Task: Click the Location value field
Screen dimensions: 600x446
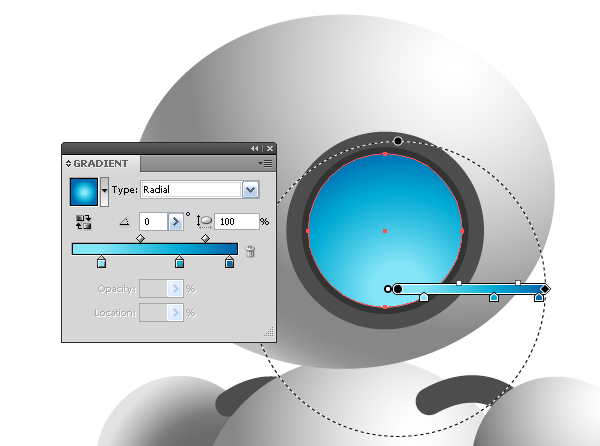Action: pyautogui.click(x=153, y=313)
